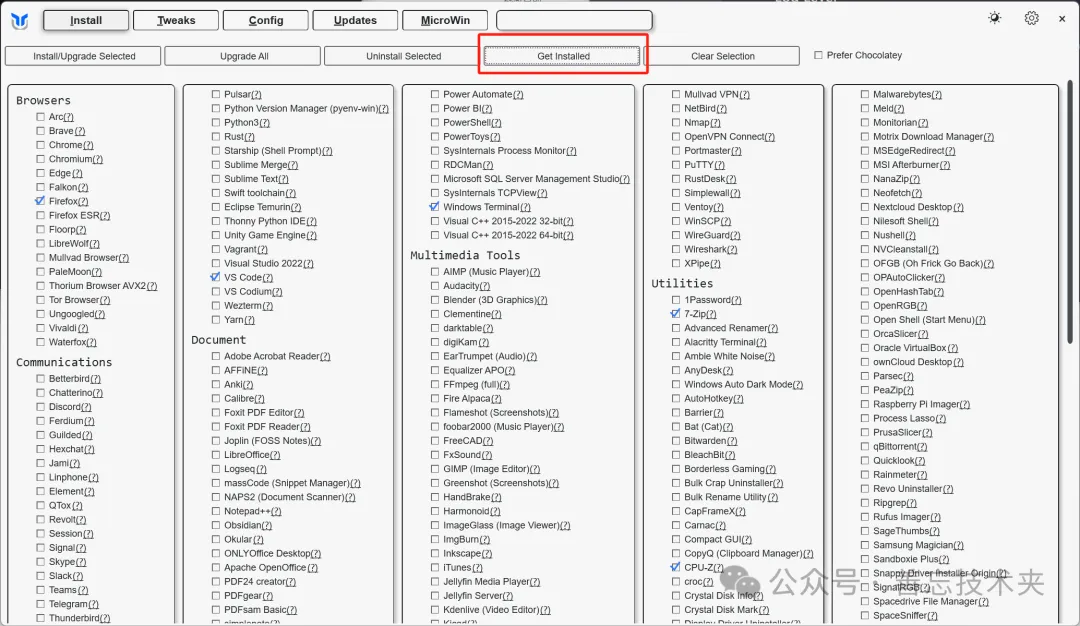Open the Config tab

[x=266, y=20]
